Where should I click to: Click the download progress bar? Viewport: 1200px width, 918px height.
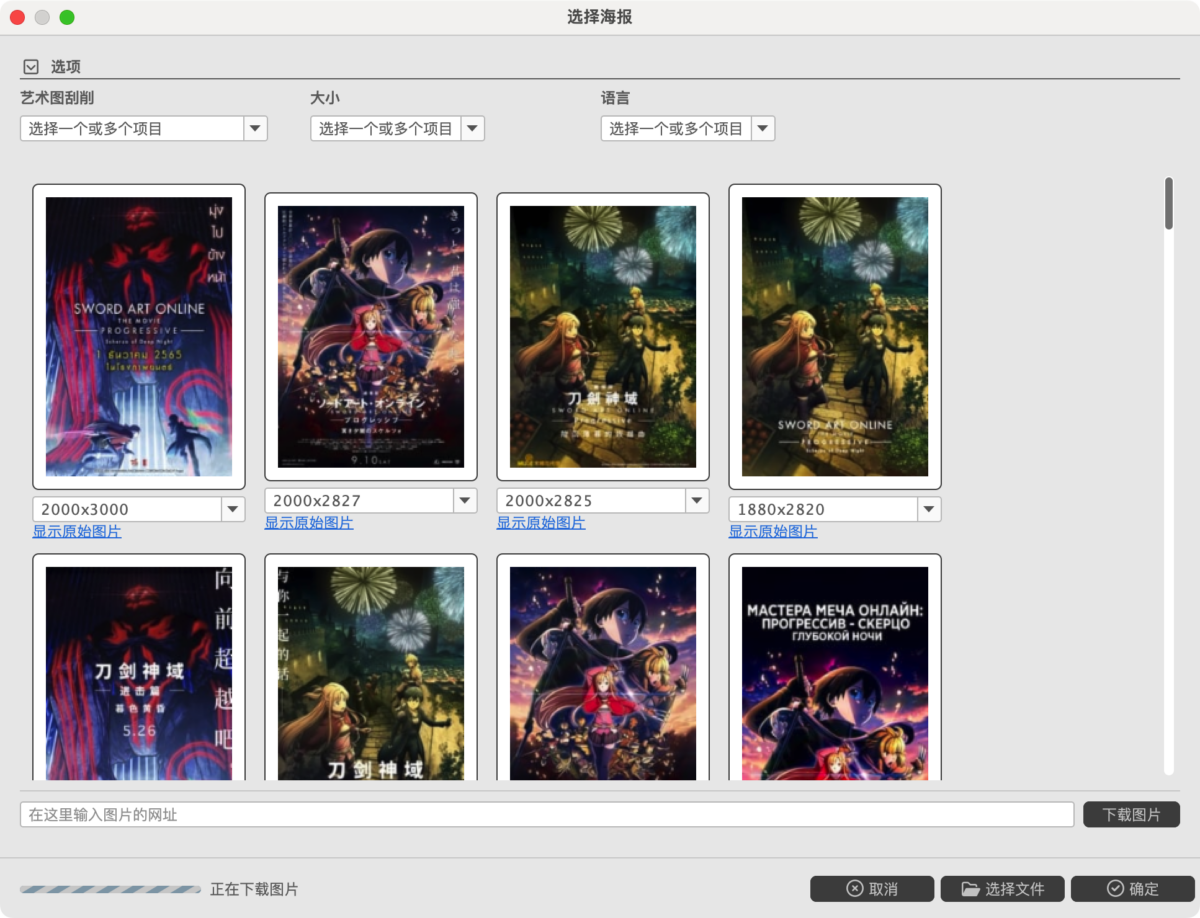tap(110, 889)
